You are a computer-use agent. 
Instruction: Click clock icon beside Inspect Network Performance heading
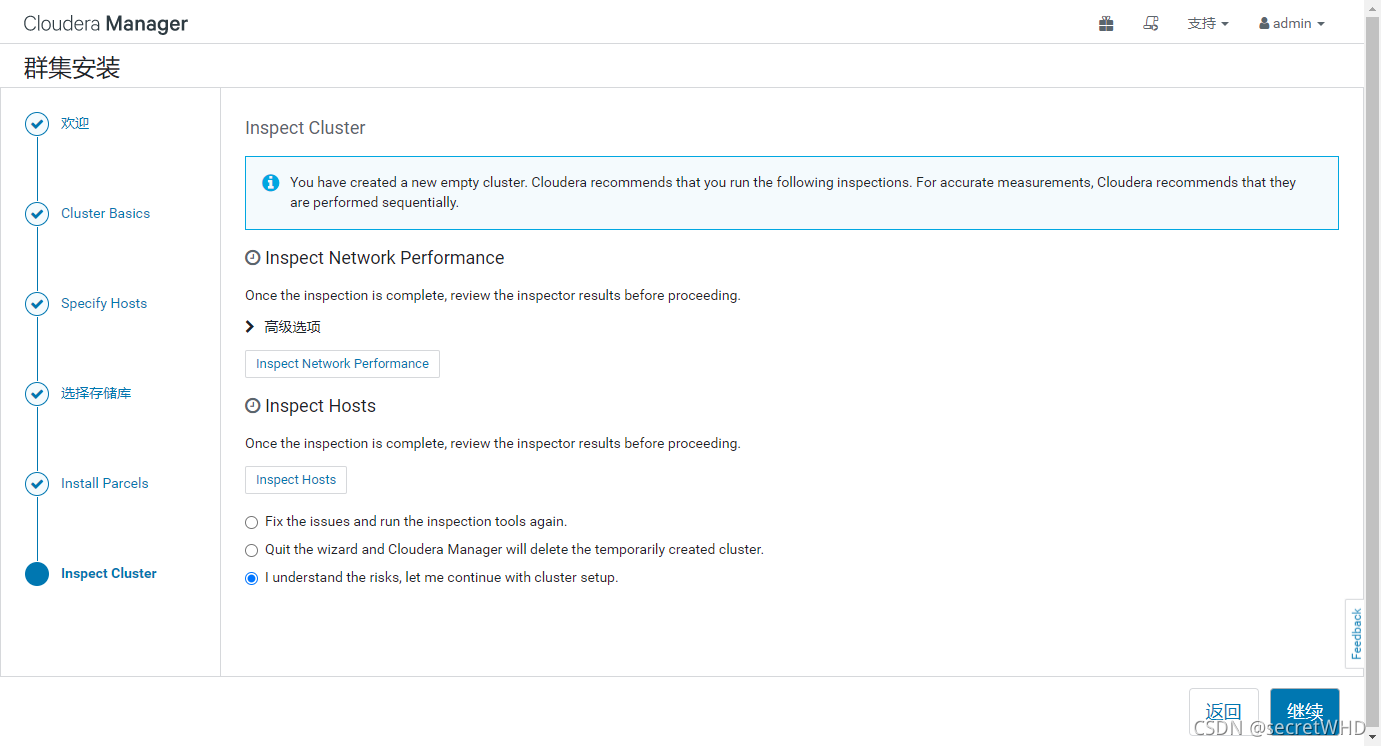(253, 258)
